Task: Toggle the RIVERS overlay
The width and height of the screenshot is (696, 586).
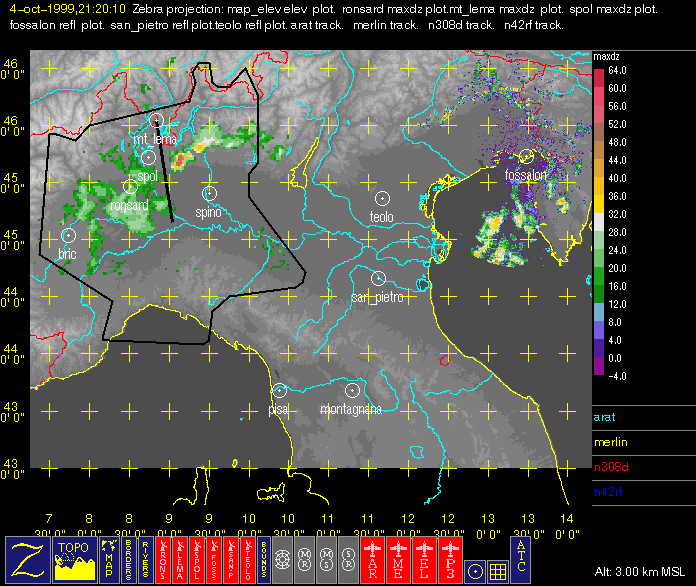Action: click(146, 559)
